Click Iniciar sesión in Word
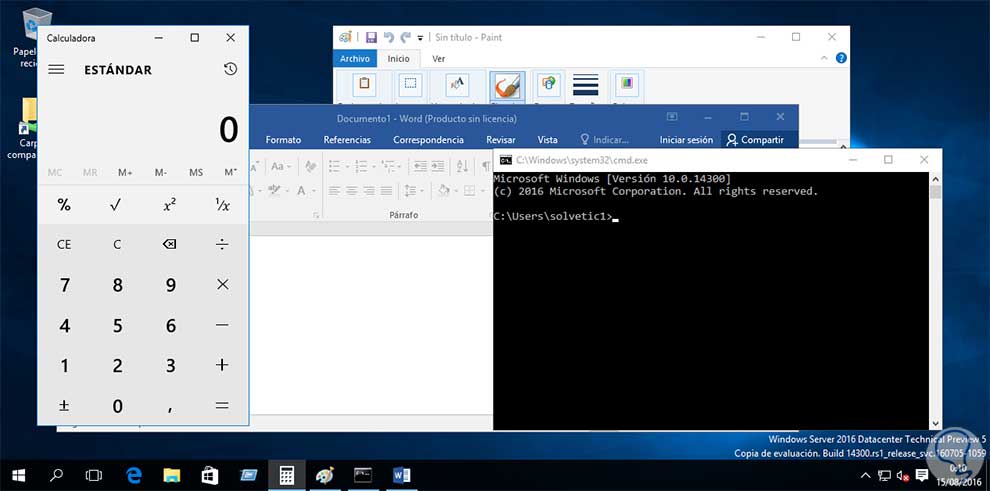This screenshot has width=990, height=491. (x=686, y=140)
